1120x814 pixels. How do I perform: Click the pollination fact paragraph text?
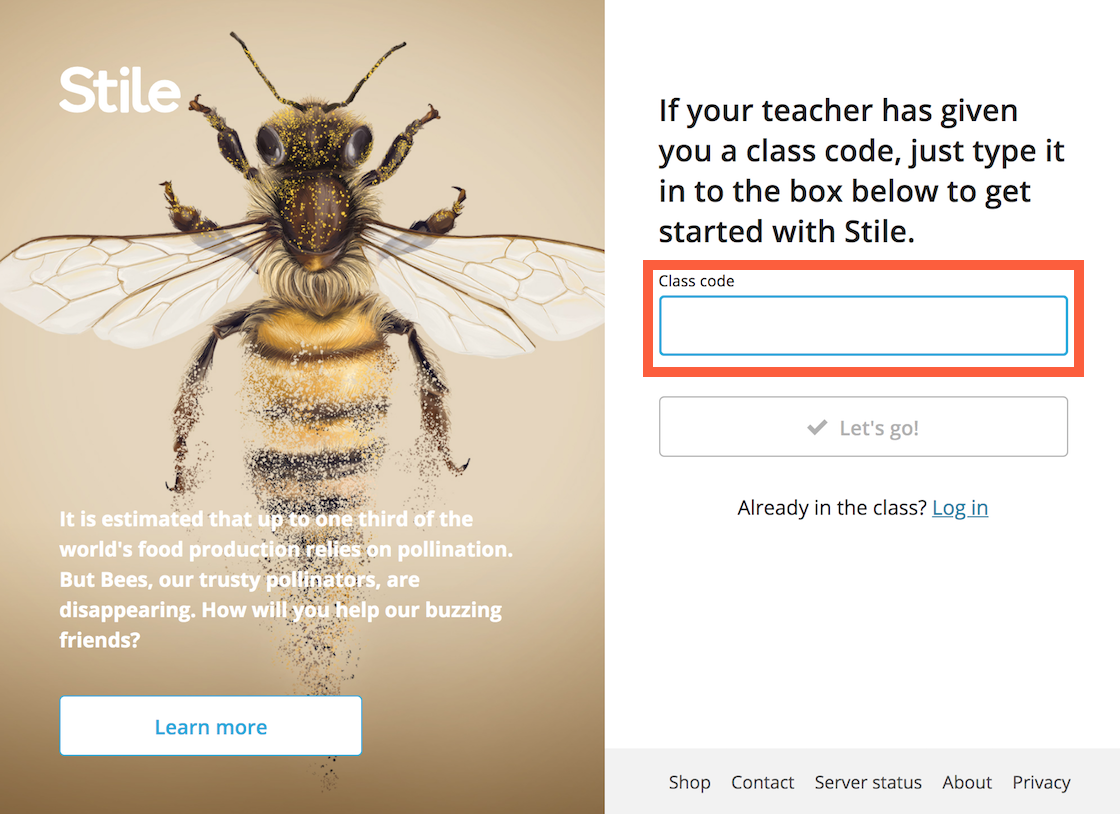coord(286,579)
